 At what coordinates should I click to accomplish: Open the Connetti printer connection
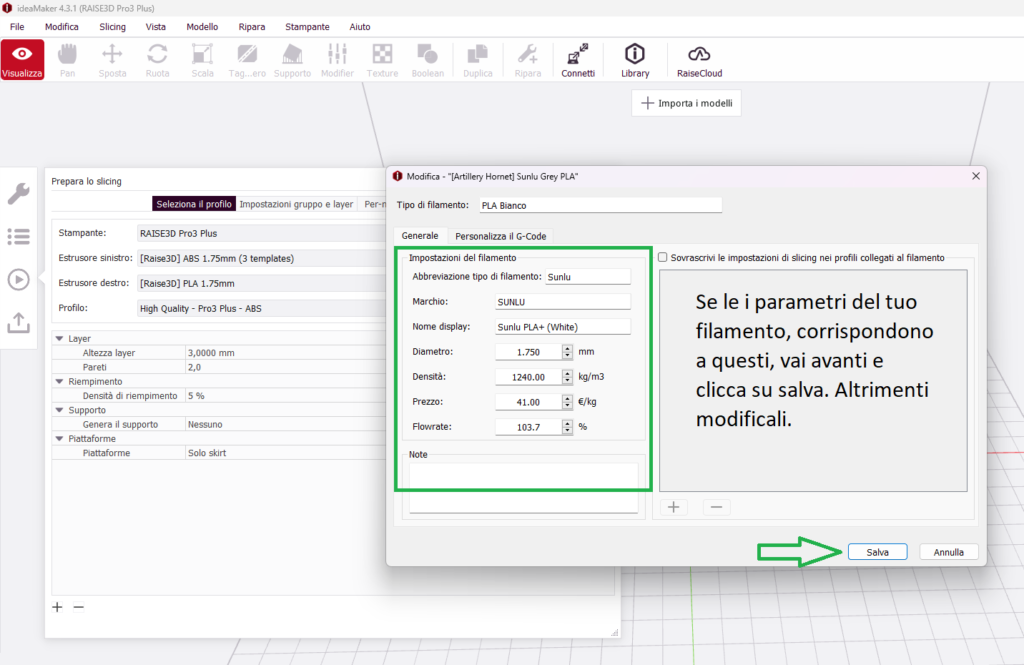click(578, 60)
